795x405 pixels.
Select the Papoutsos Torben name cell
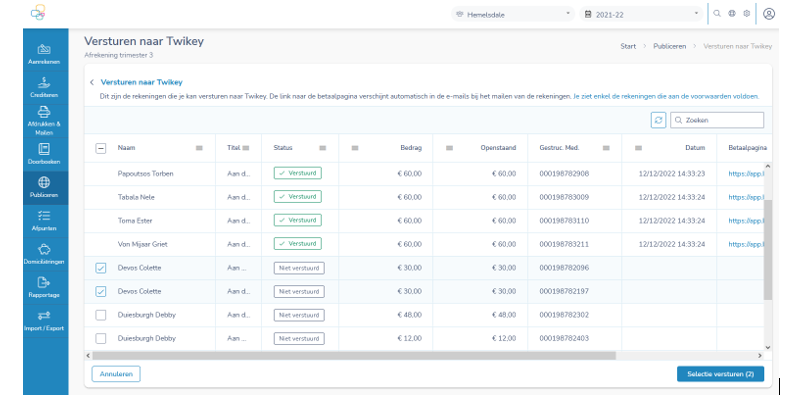pyautogui.click(x=146, y=174)
